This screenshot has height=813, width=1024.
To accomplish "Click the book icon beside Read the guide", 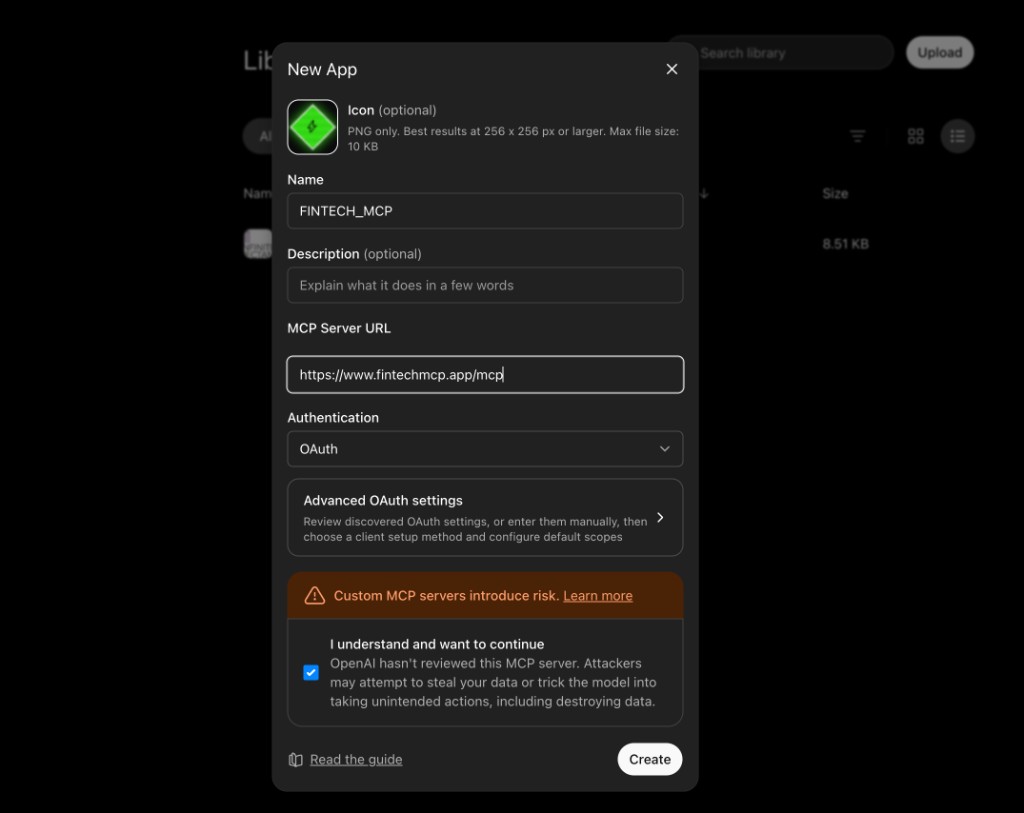I will pyautogui.click(x=296, y=759).
